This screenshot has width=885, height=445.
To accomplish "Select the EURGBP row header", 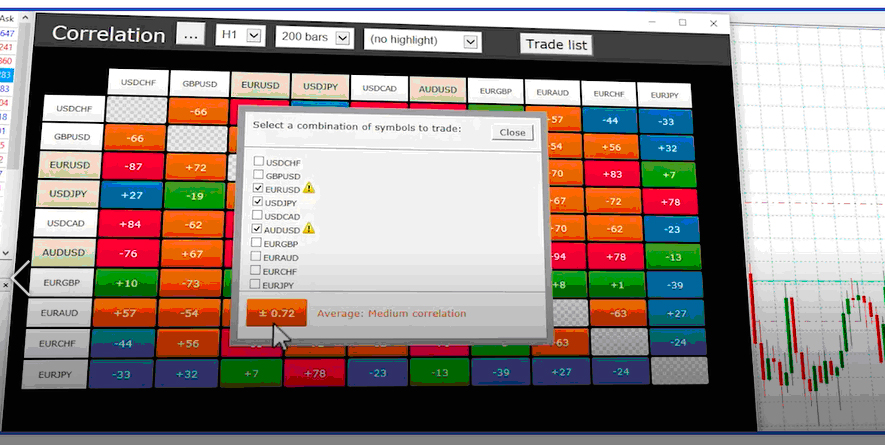I will [61, 282].
